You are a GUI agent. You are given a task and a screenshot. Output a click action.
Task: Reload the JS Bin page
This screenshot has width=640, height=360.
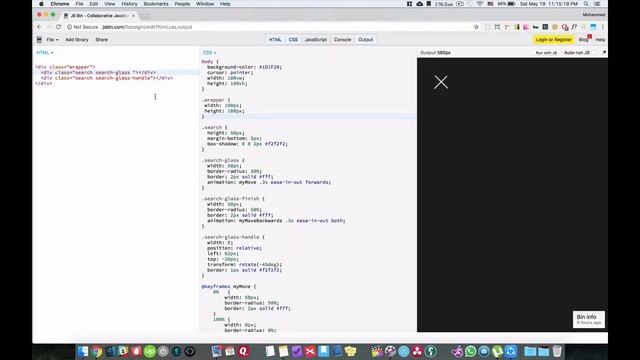point(58,27)
